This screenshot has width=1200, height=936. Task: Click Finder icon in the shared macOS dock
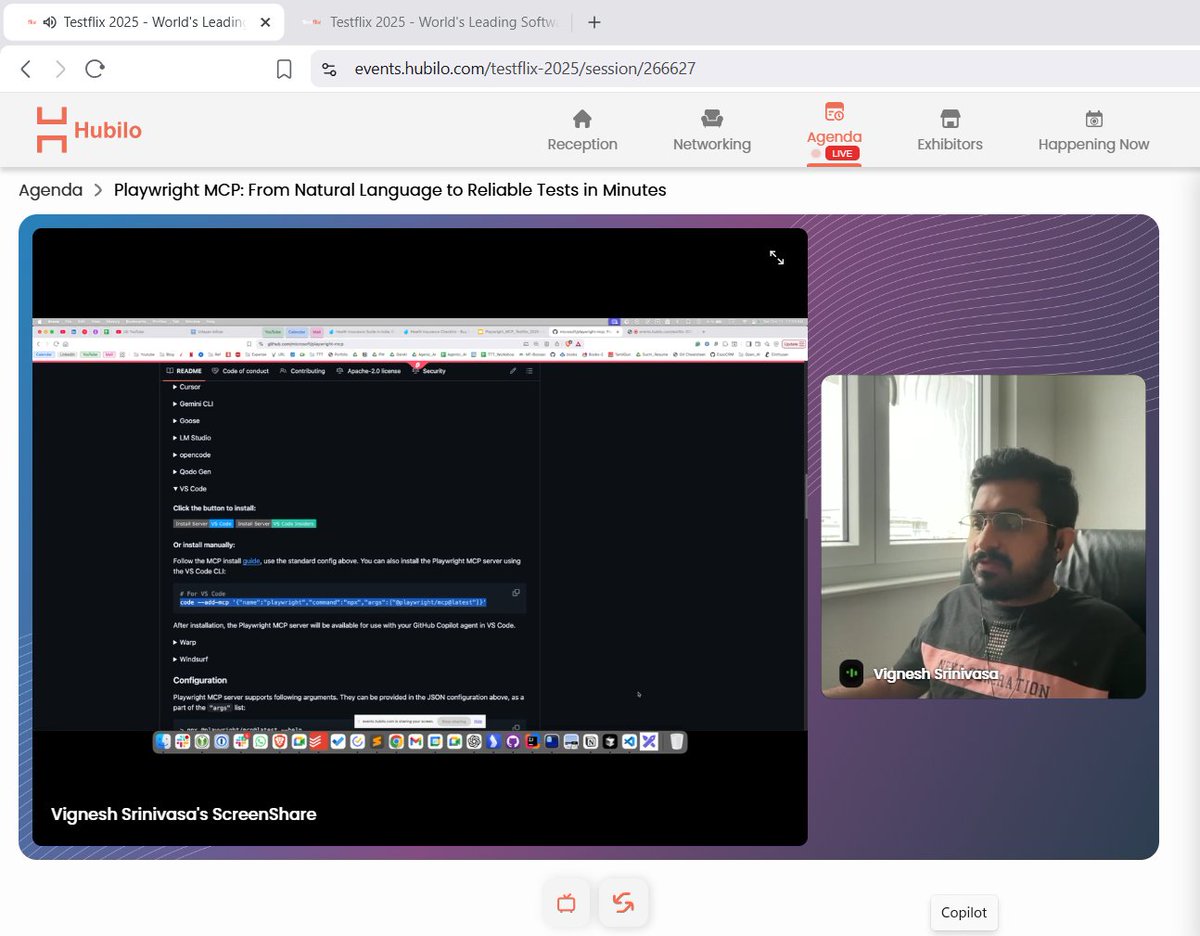[x=163, y=741]
